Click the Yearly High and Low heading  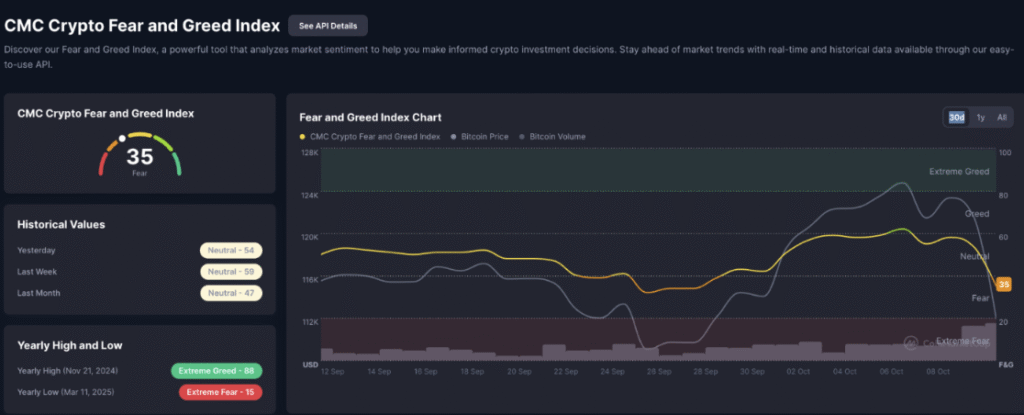(x=70, y=346)
